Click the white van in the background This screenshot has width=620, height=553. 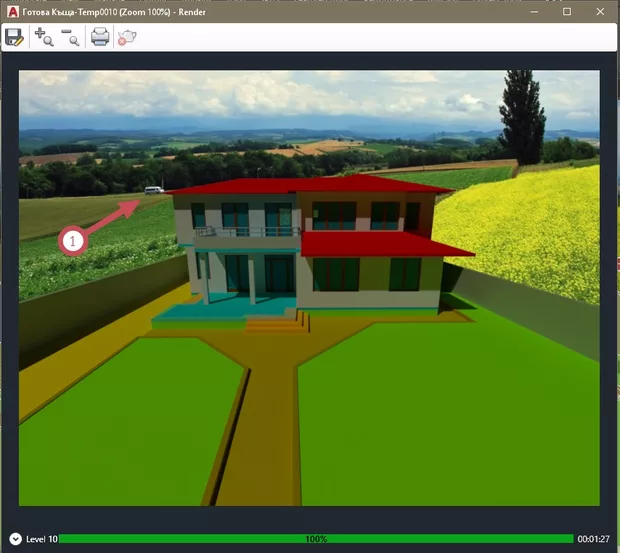pyautogui.click(x=153, y=190)
